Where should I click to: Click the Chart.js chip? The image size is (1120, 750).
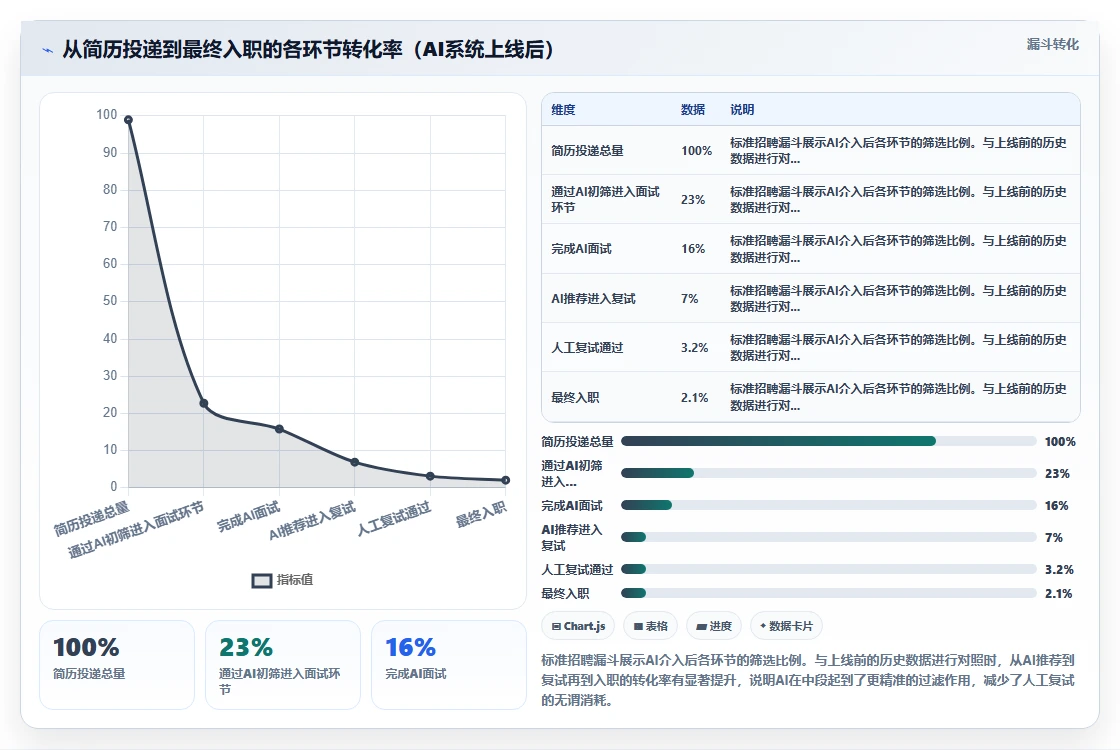pos(578,626)
